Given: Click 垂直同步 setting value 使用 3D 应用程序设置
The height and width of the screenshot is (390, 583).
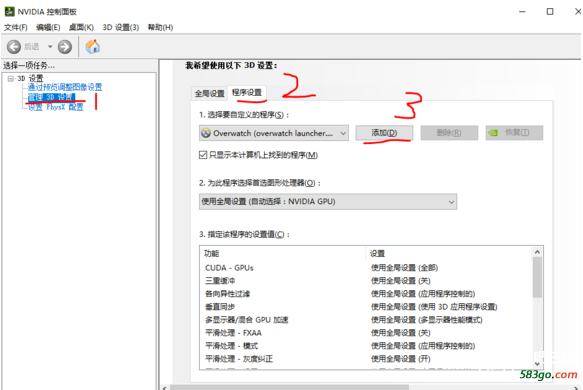Looking at the screenshot, I should (x=434, y=307).
